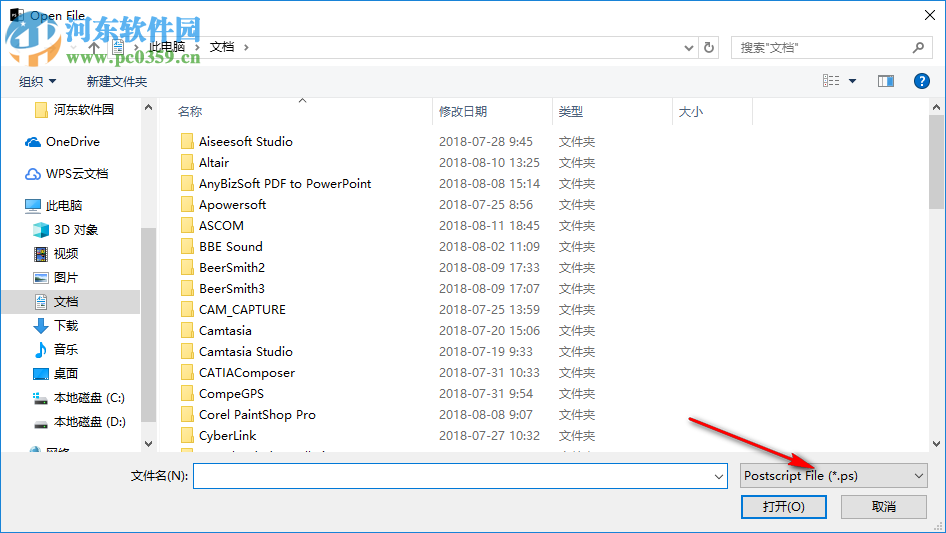This screenshot has width=946, height=533.
Task: Click the change view layout icon
Action: (831, 81)
